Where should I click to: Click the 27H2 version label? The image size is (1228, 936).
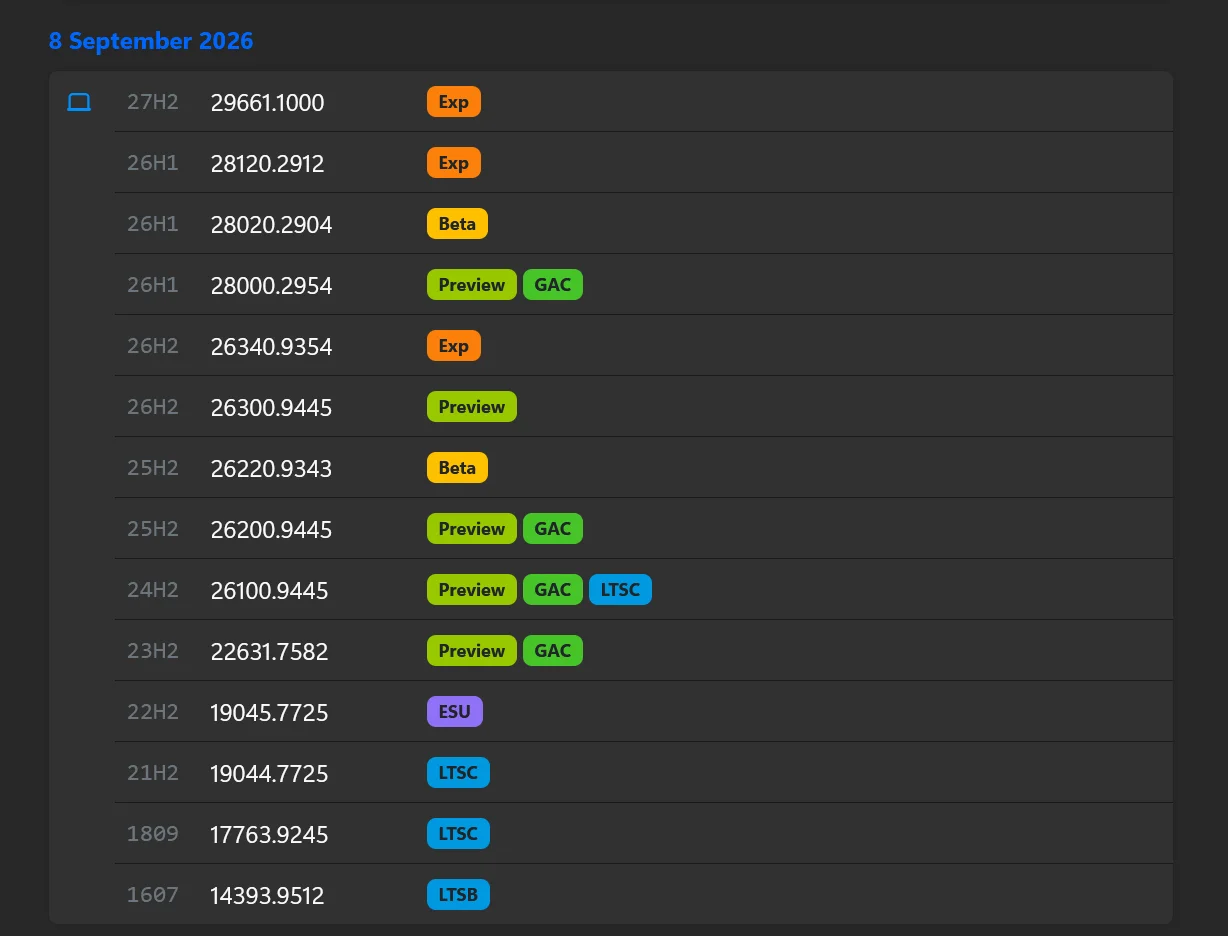coord(153,102)
